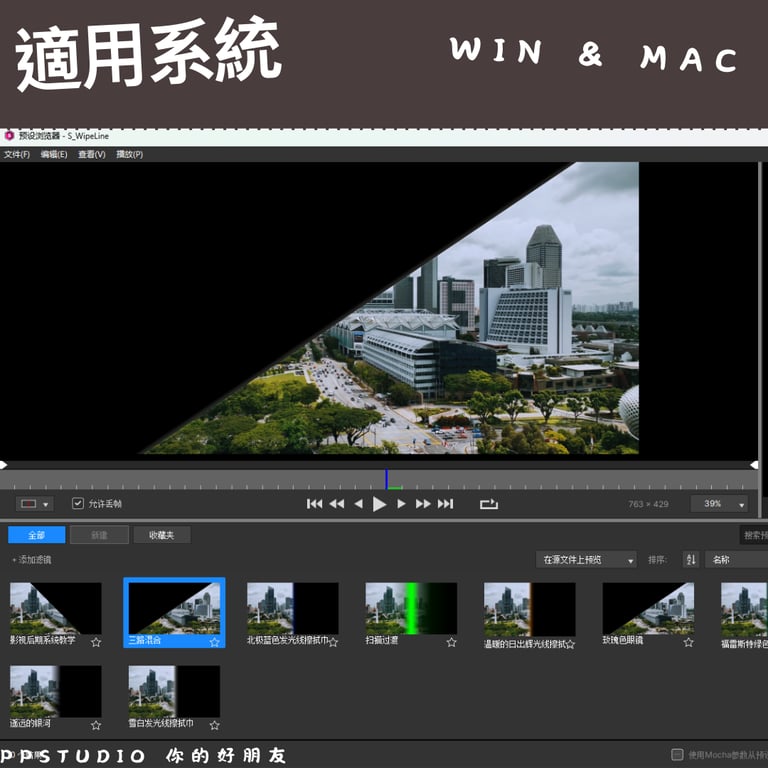The width and height of the screenshot is (768, 768).
Task: Open the 文件(F) menu
Action: pyautogui.click(x=17, y=154)
